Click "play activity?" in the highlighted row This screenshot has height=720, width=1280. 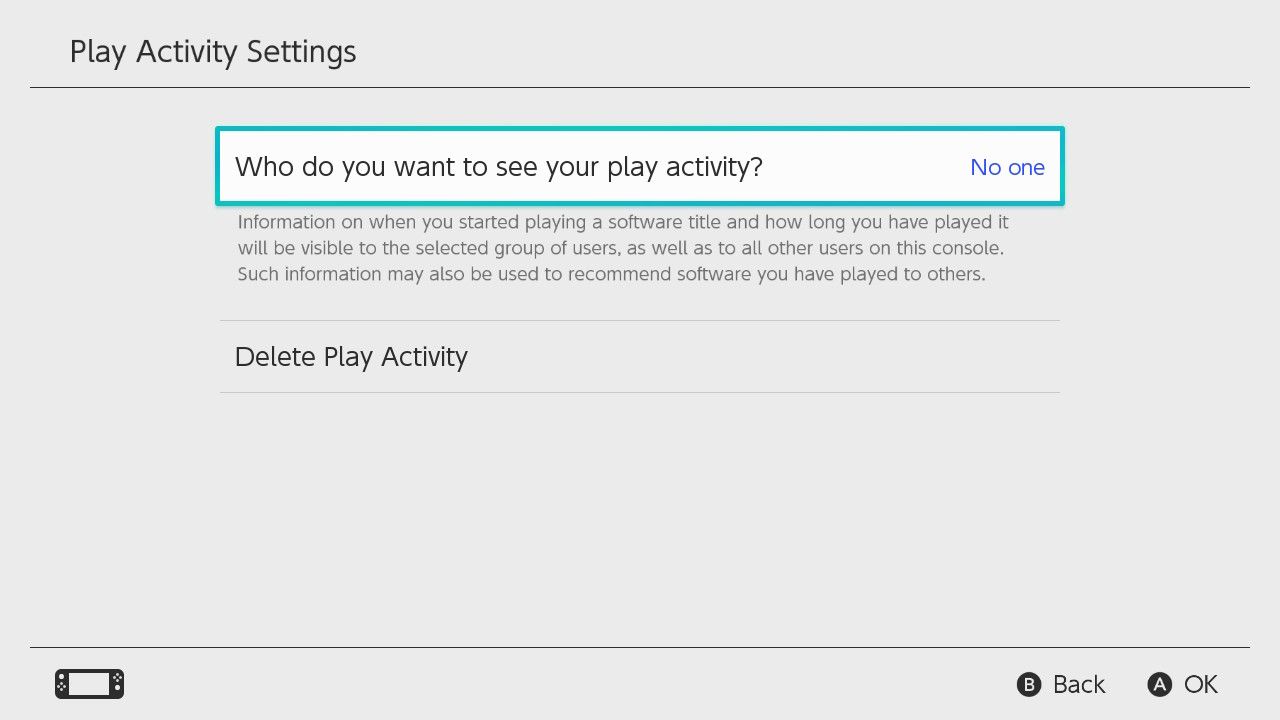click(x=684, y=167)
